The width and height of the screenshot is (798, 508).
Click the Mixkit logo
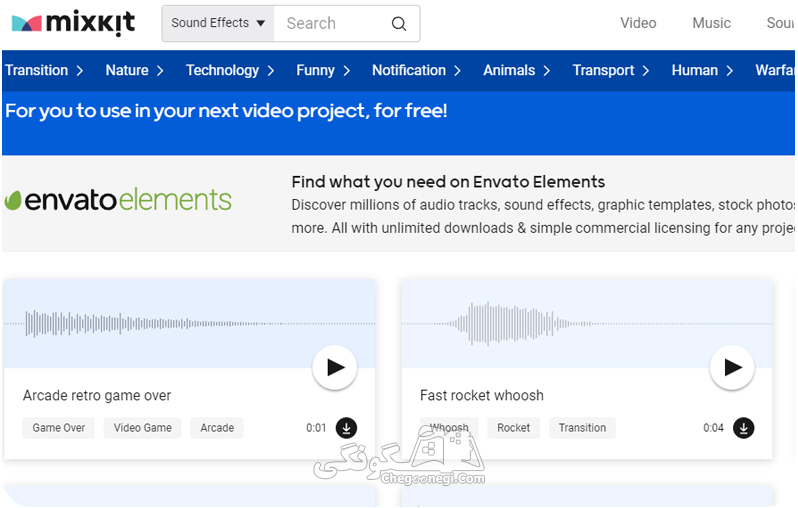click(73, 23)
